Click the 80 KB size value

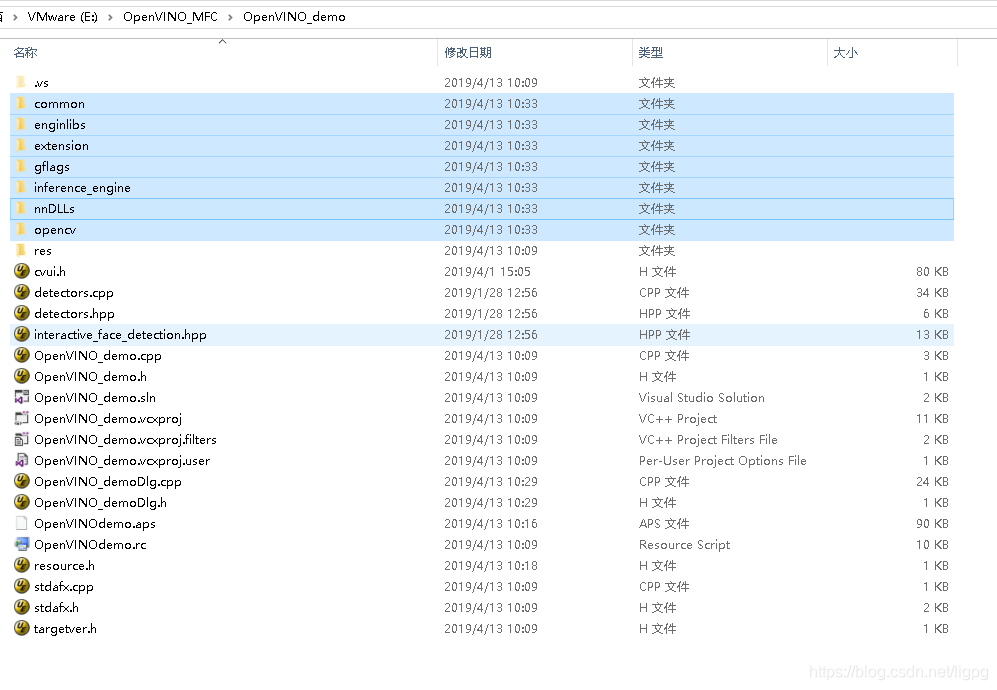click(932, 272)
